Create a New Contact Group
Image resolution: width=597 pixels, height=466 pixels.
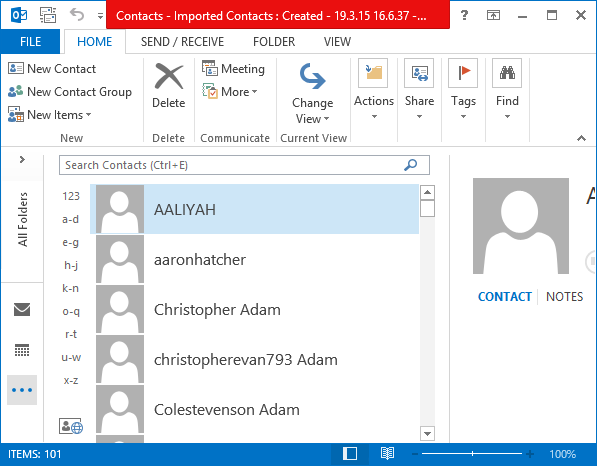[70, 92]
